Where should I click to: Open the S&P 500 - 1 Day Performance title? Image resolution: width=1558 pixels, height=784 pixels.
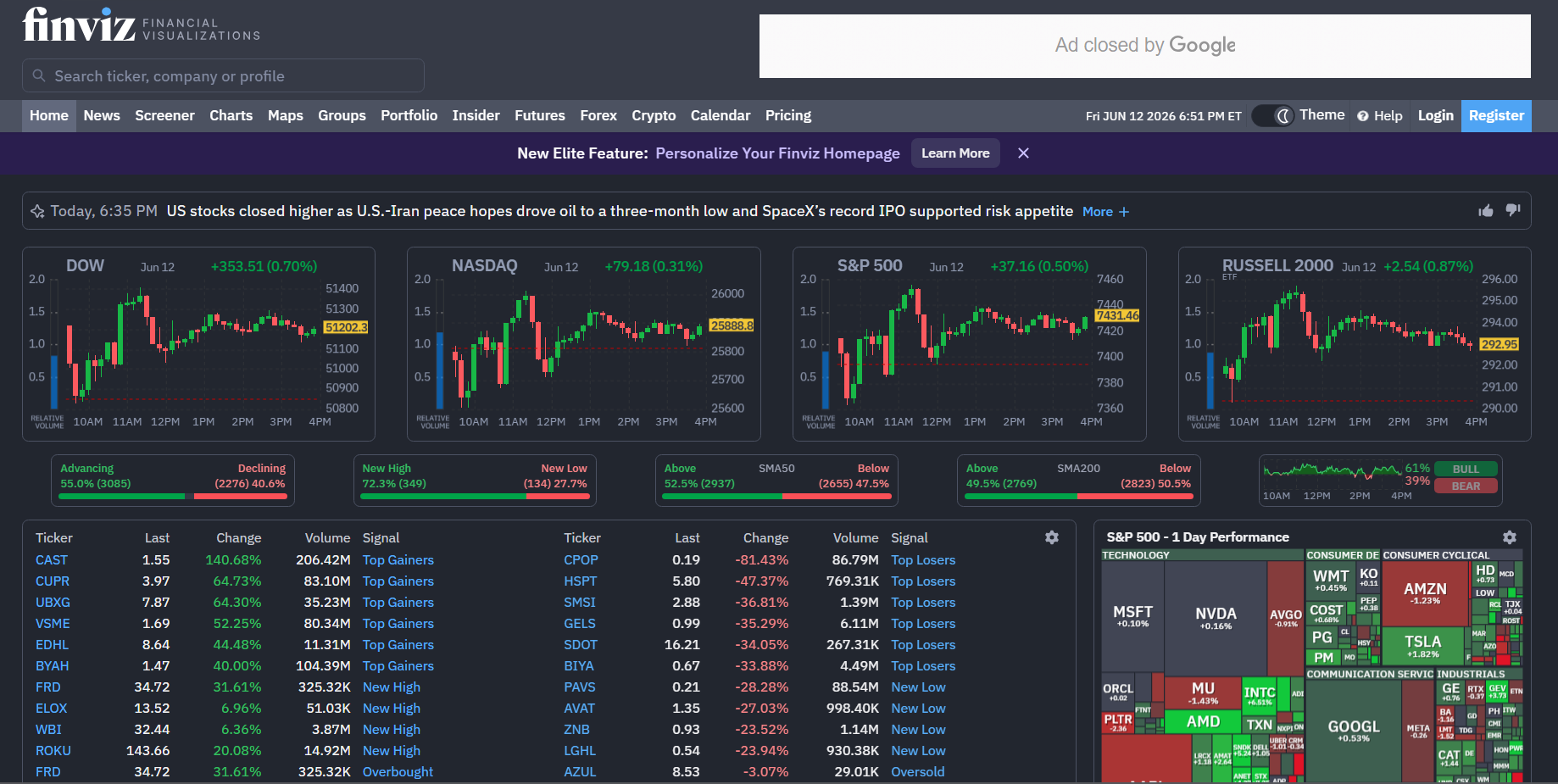click(1197, 537)
